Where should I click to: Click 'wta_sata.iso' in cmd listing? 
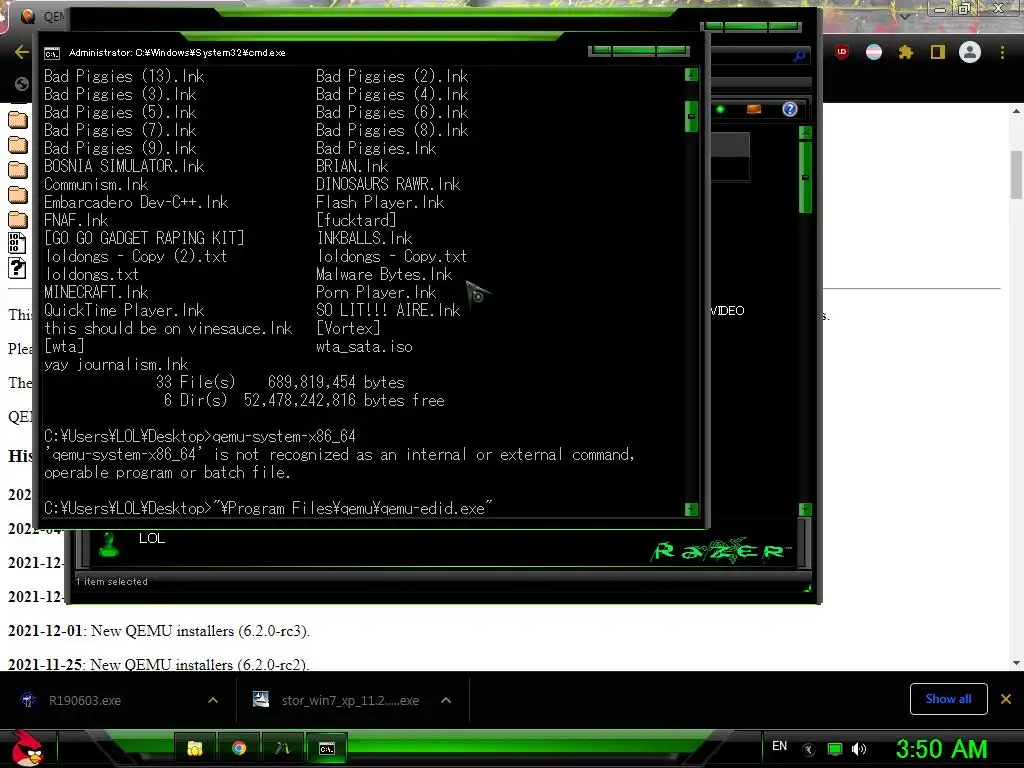tap(364, 347)
